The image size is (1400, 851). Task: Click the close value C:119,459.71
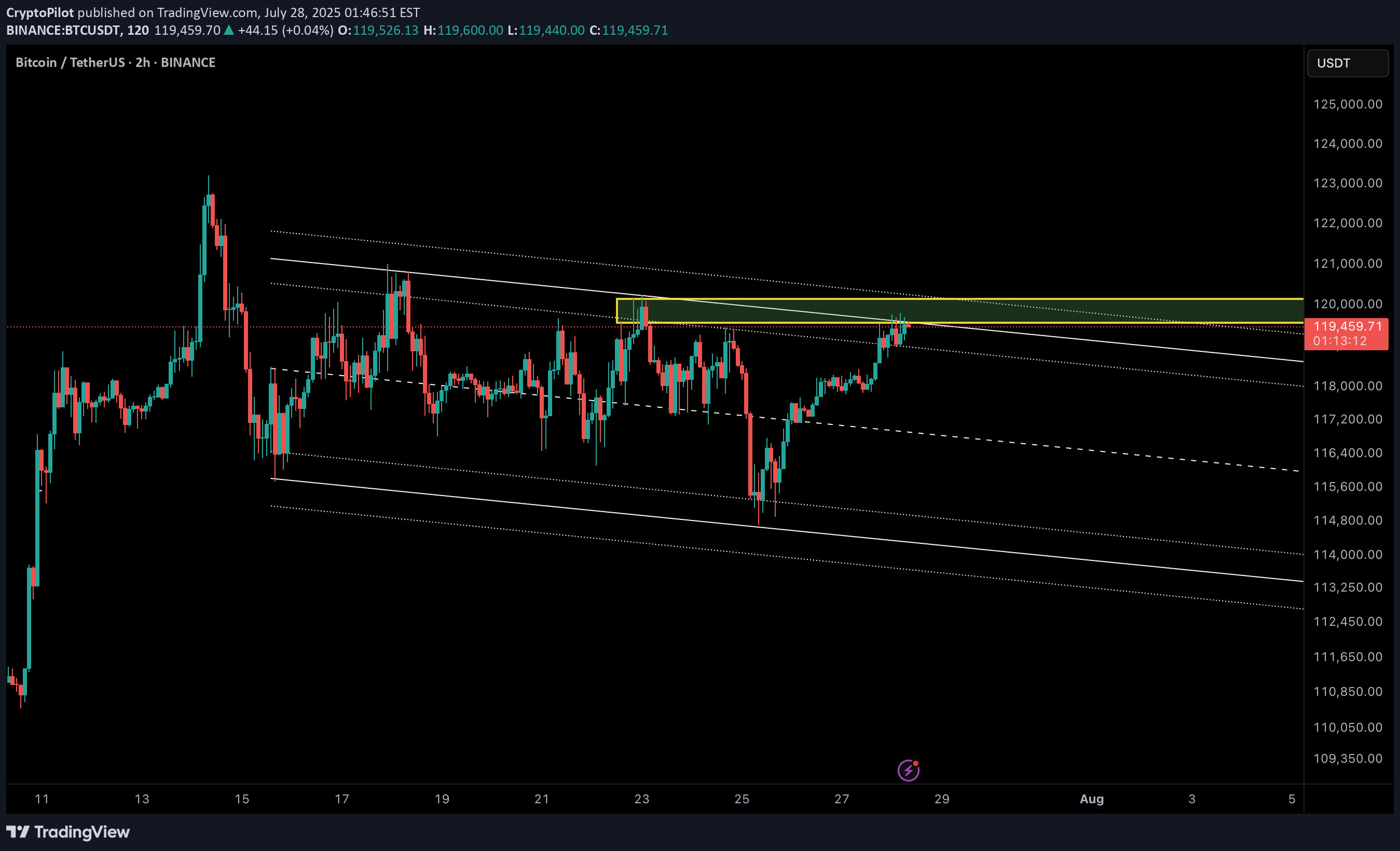[x=629, y=30]
